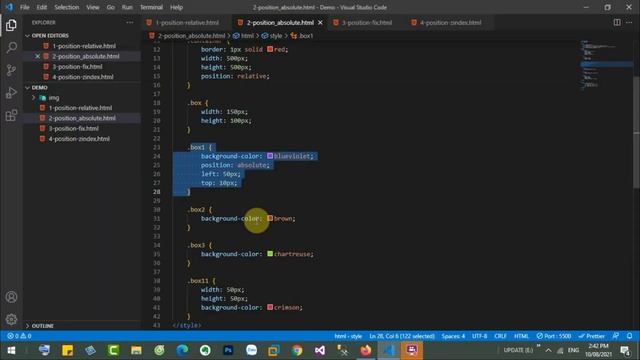Change encoding via UTF-8 indicator
The image size is (640, 360).
480,336
